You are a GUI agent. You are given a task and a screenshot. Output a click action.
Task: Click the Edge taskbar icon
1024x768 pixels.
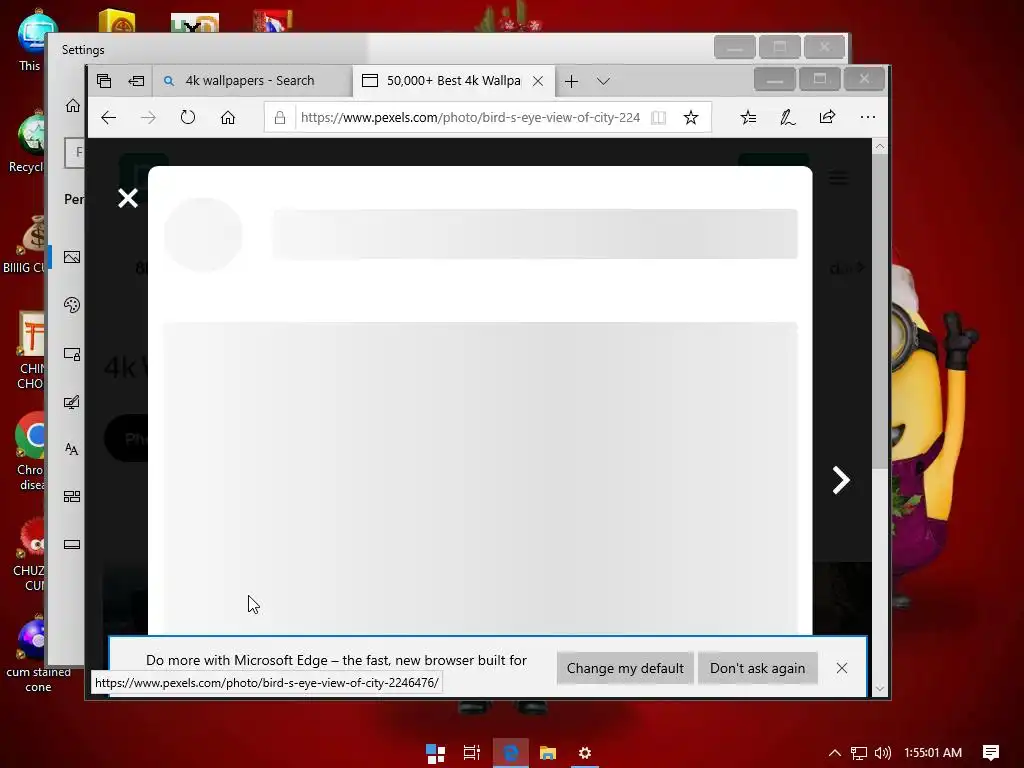click(x=511, y=753)
